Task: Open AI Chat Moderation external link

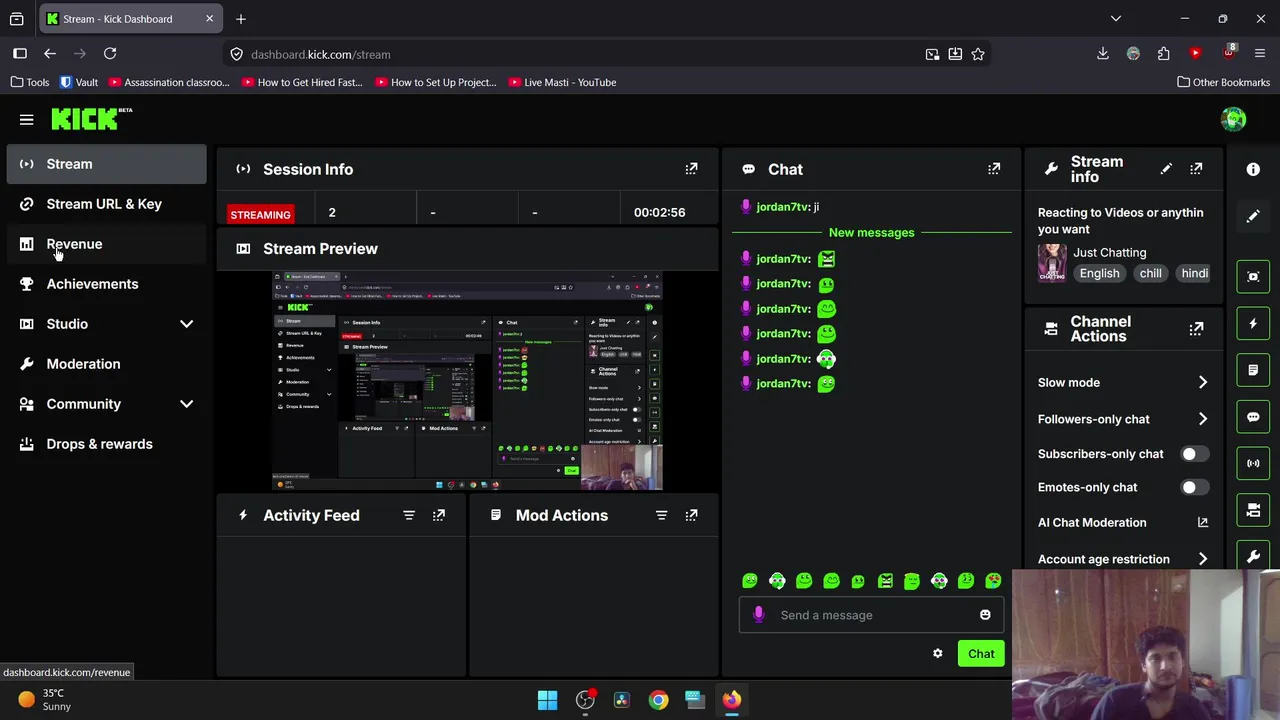Action: 1203,522
